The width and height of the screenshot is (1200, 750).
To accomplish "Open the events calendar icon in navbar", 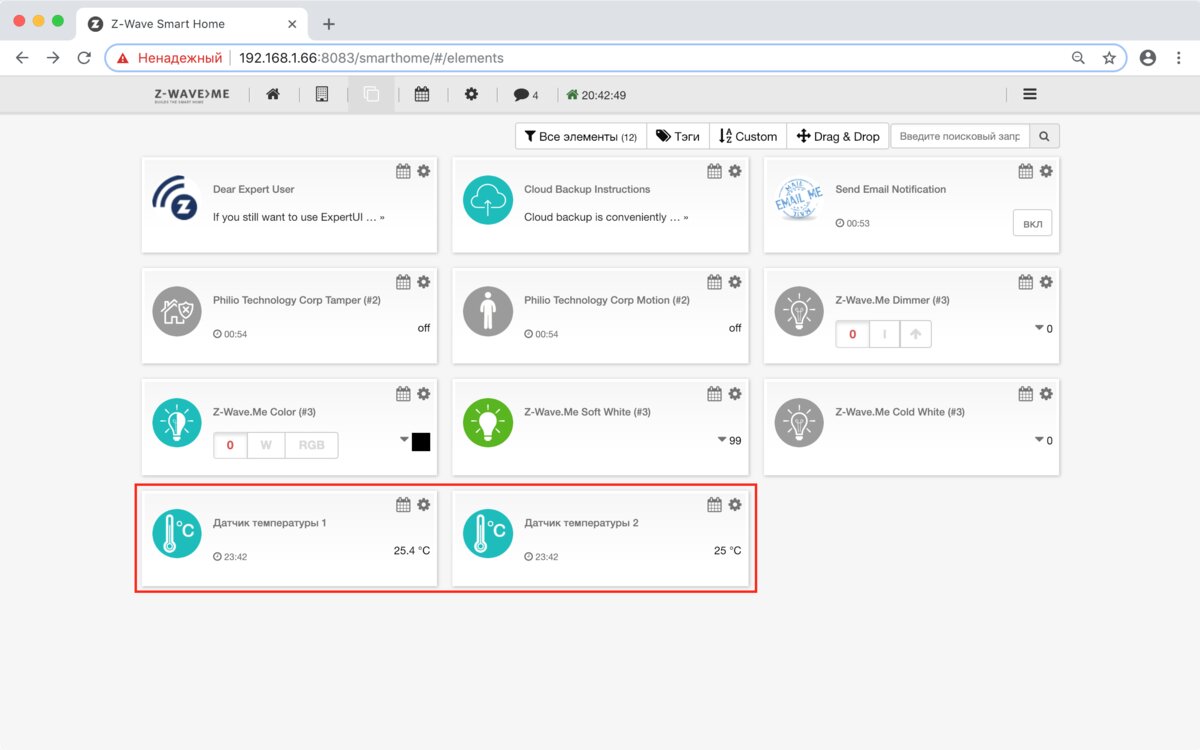I will tap(422, 95).
